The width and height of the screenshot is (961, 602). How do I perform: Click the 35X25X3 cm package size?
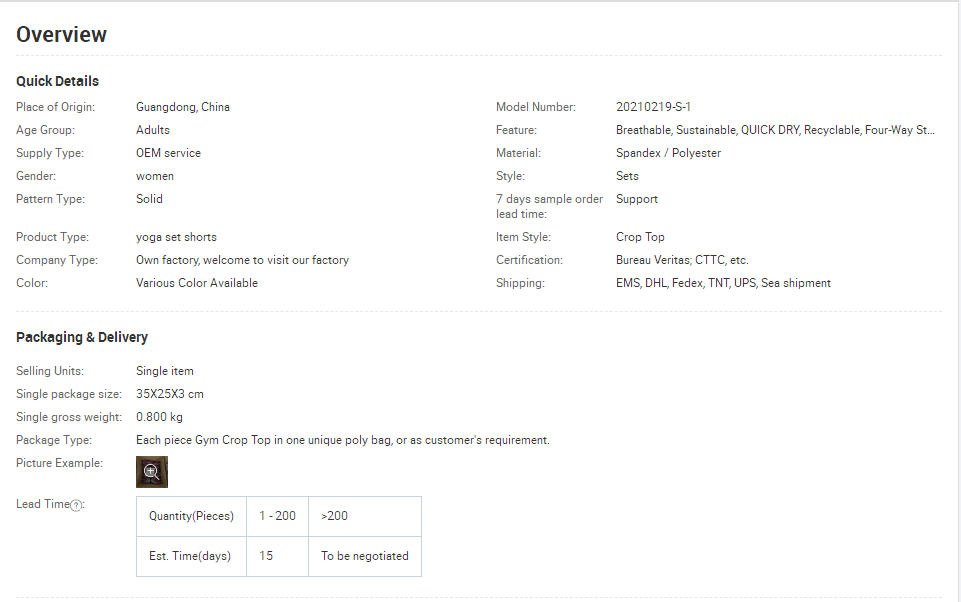click(170, 394)
